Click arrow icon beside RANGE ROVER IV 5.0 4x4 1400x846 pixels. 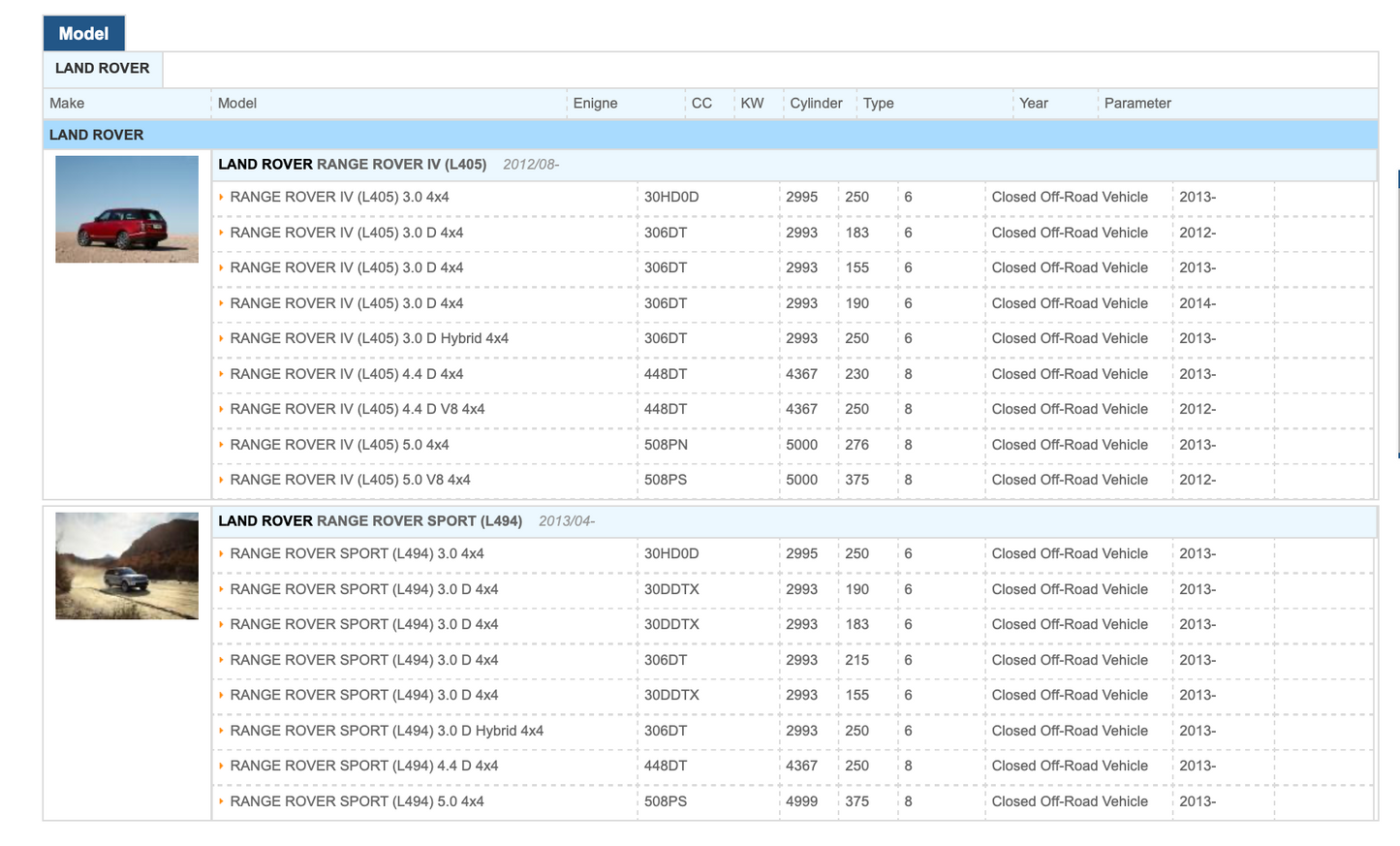coord(221,445)
